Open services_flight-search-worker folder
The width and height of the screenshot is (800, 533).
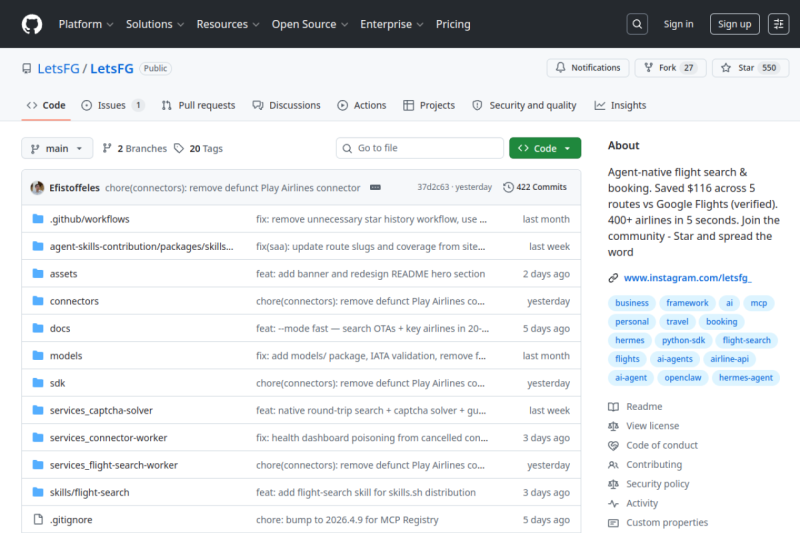tap(113, 465)
